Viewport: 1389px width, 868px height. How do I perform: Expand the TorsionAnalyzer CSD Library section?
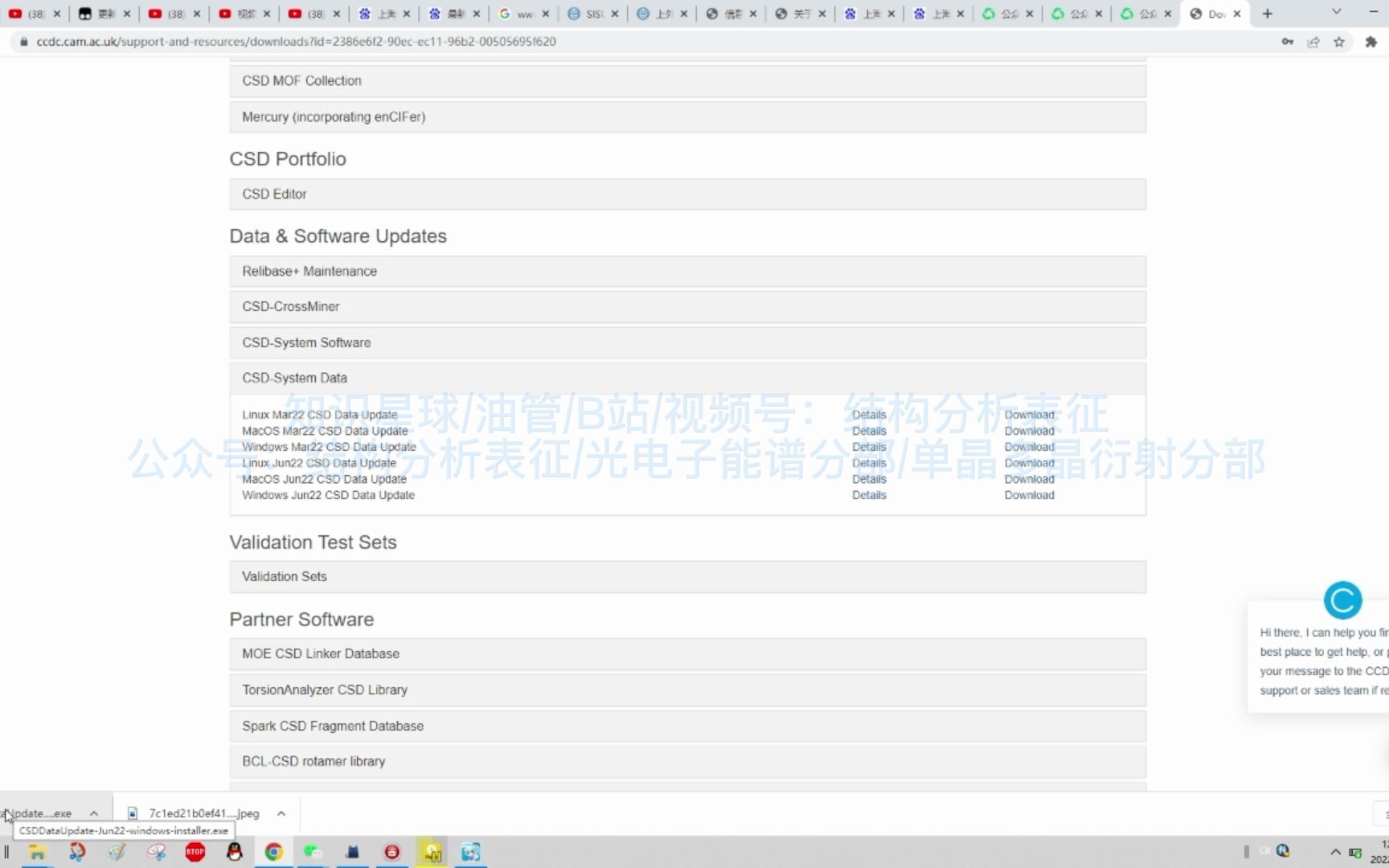tap(687, 690)
